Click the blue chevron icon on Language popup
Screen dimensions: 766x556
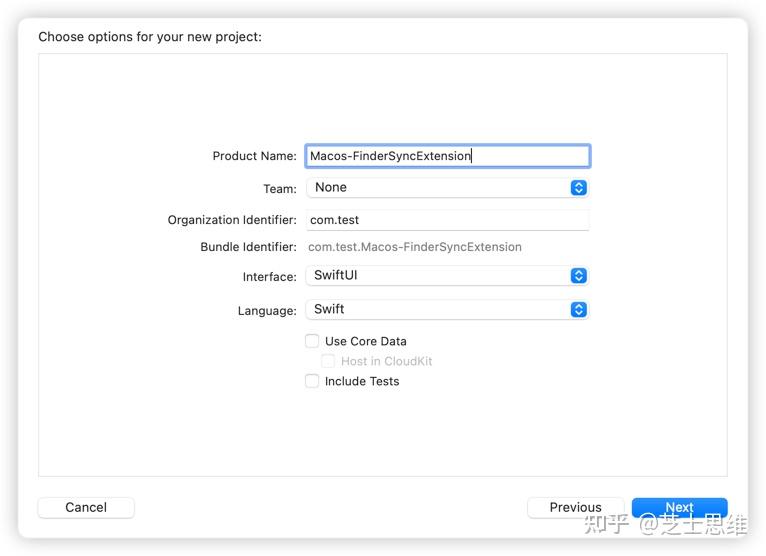click(x=578, y=309)
